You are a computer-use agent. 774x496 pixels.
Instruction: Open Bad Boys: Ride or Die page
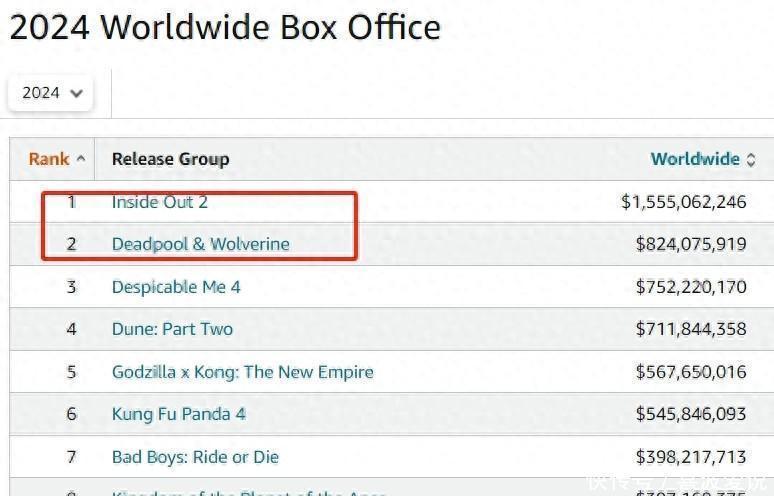coord(195,457)
